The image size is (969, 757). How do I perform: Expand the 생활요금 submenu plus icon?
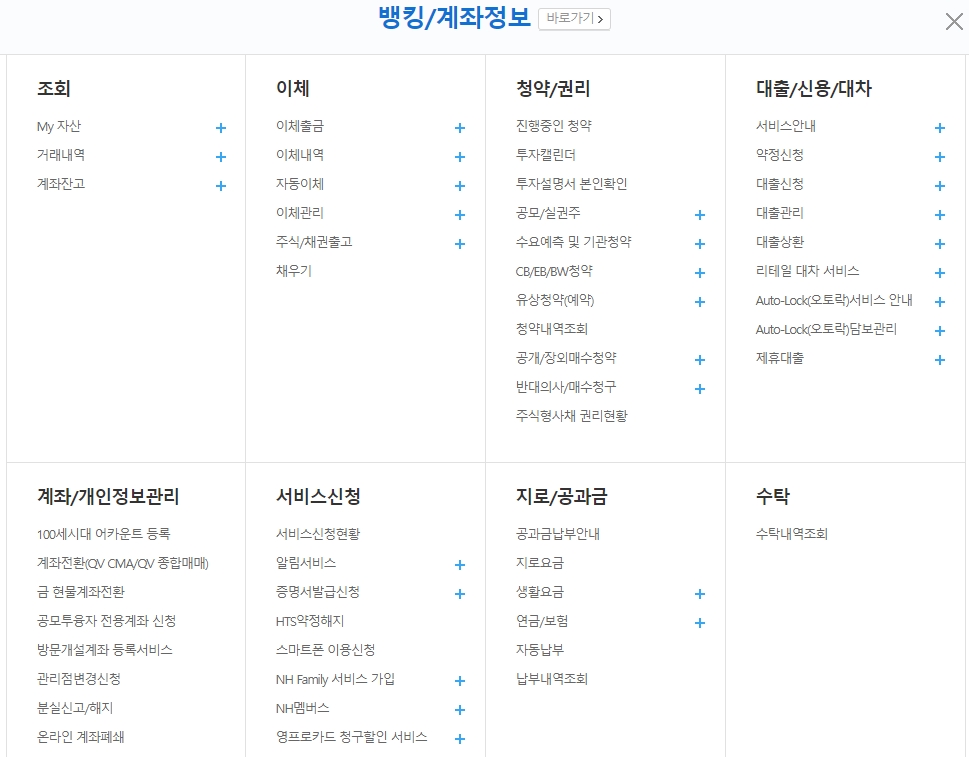point(700,593)
